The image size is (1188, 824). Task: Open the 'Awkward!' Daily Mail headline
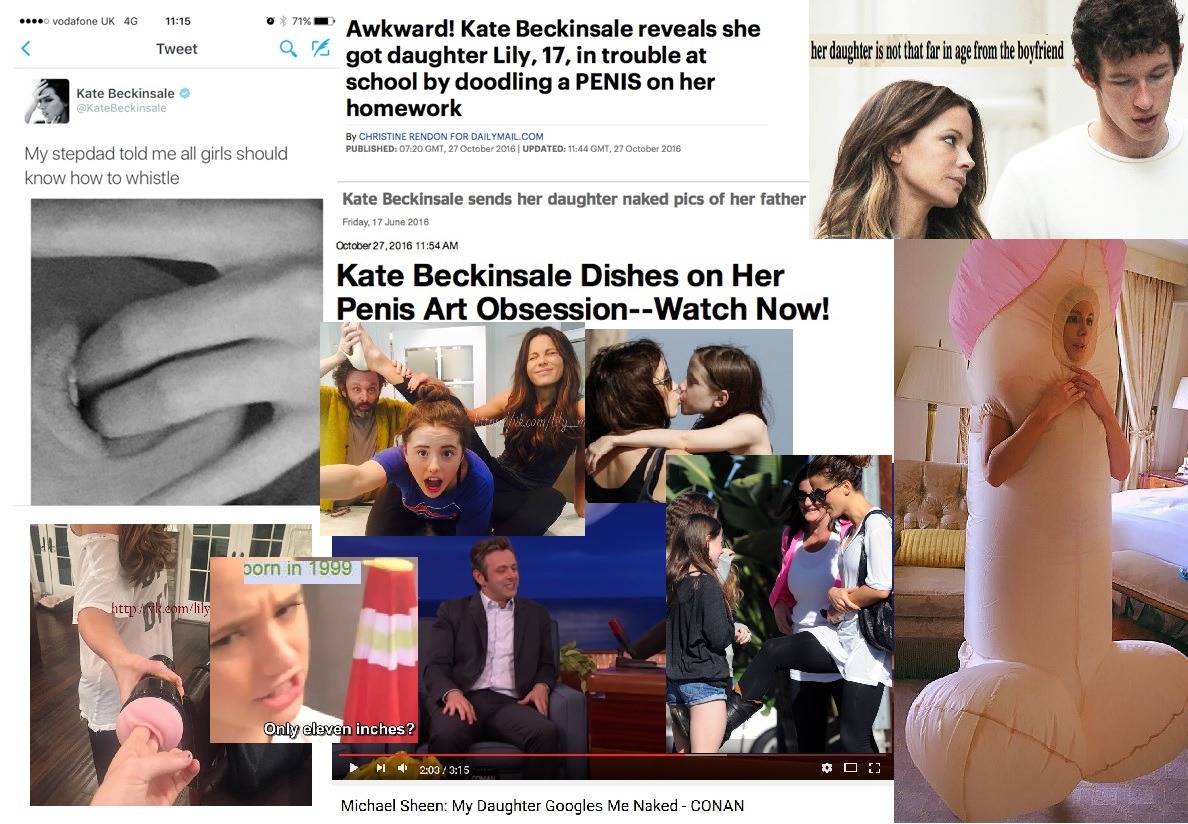pyautogui.click(x=552, y=68)
